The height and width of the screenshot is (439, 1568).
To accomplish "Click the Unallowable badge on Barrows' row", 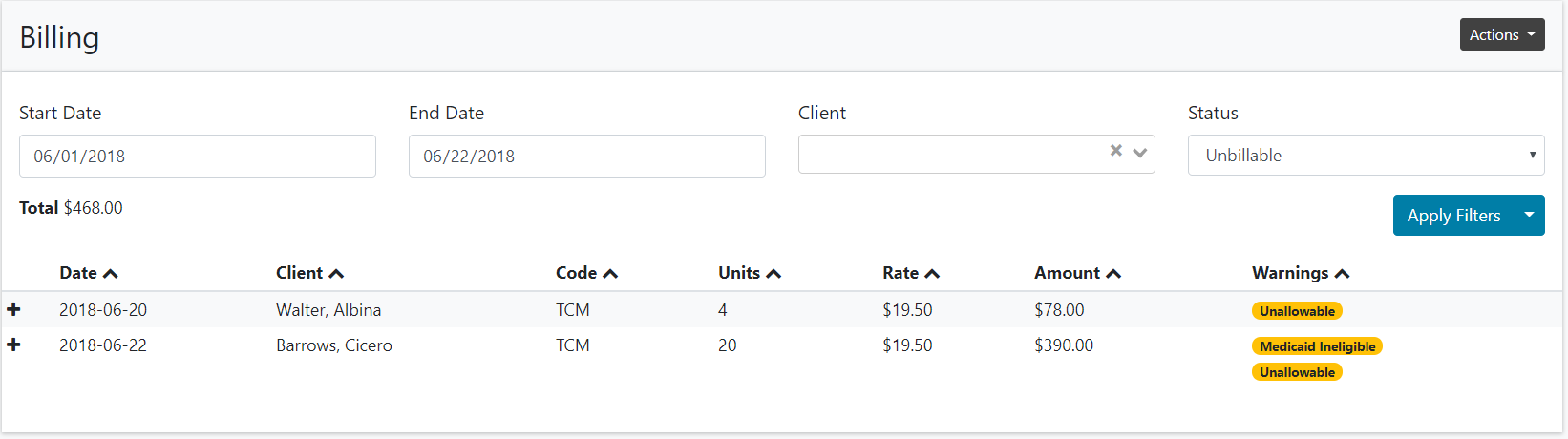I will pyautogui.click(x=1297, y=372).
